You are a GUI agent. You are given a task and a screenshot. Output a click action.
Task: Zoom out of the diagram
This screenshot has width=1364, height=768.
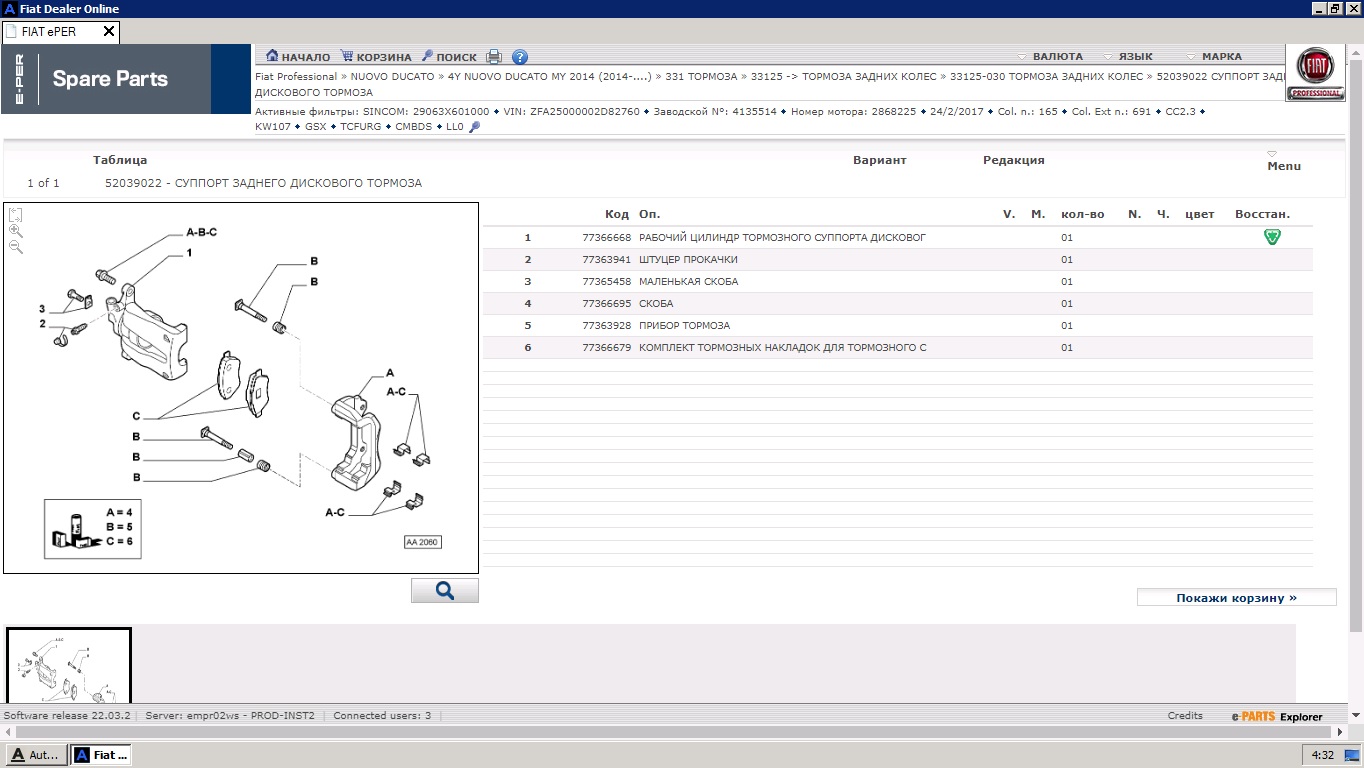coord(16,247)
